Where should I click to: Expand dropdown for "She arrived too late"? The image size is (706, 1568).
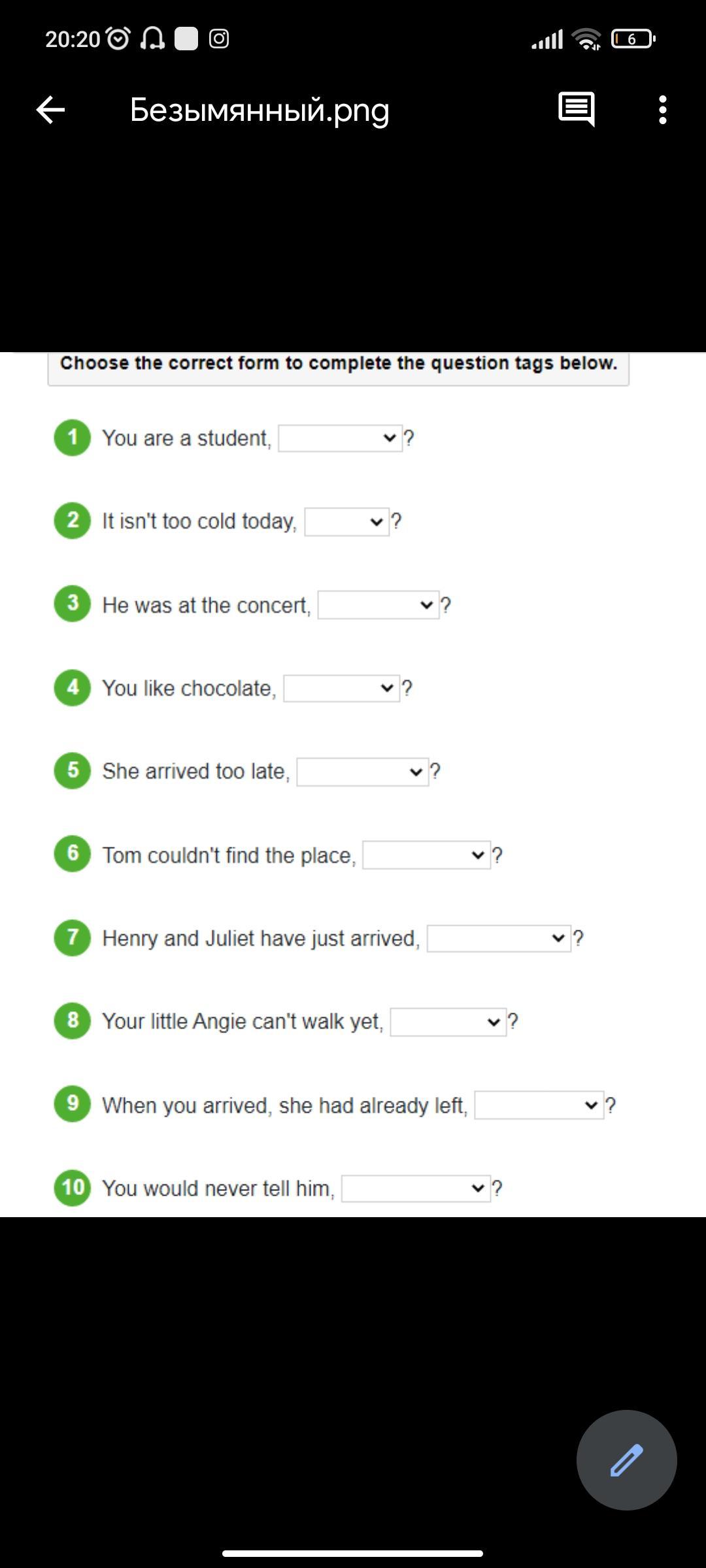pos(362,772)
